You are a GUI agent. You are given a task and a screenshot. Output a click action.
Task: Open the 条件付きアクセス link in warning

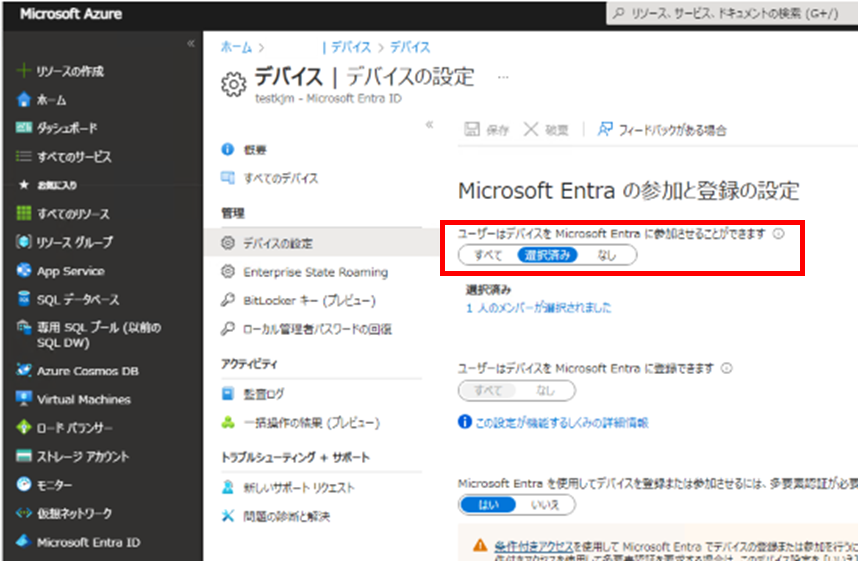click(534, 546)
